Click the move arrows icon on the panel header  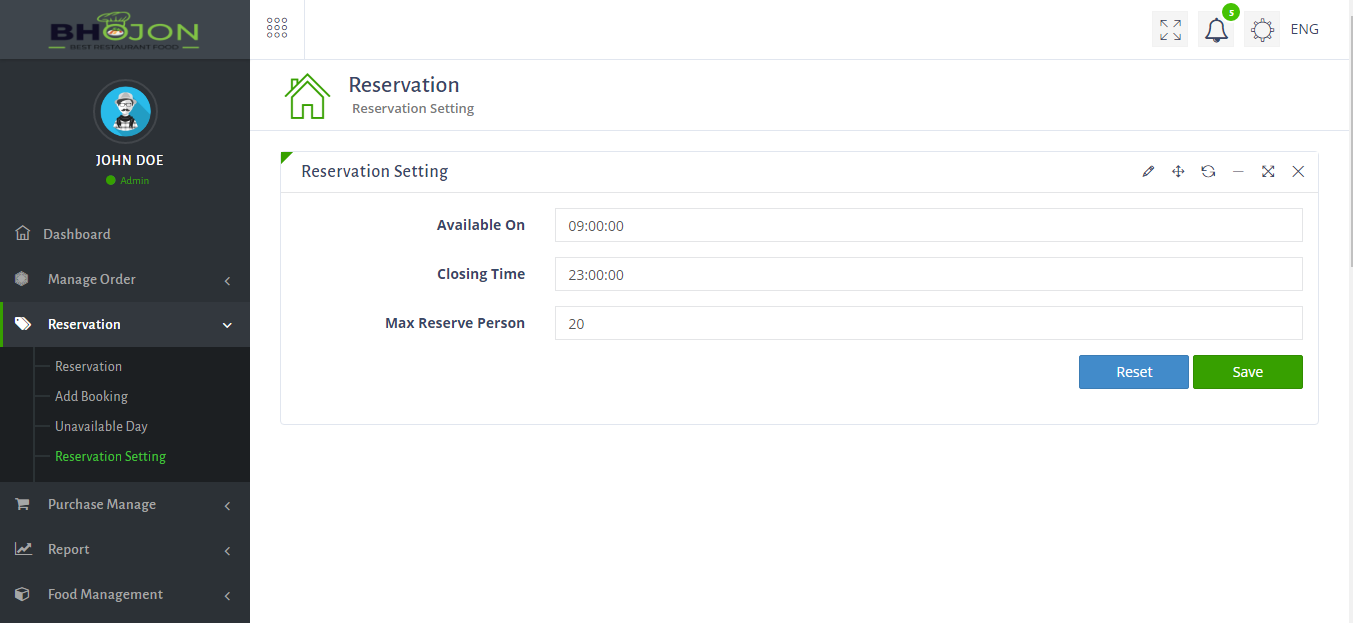[1178, 171]
